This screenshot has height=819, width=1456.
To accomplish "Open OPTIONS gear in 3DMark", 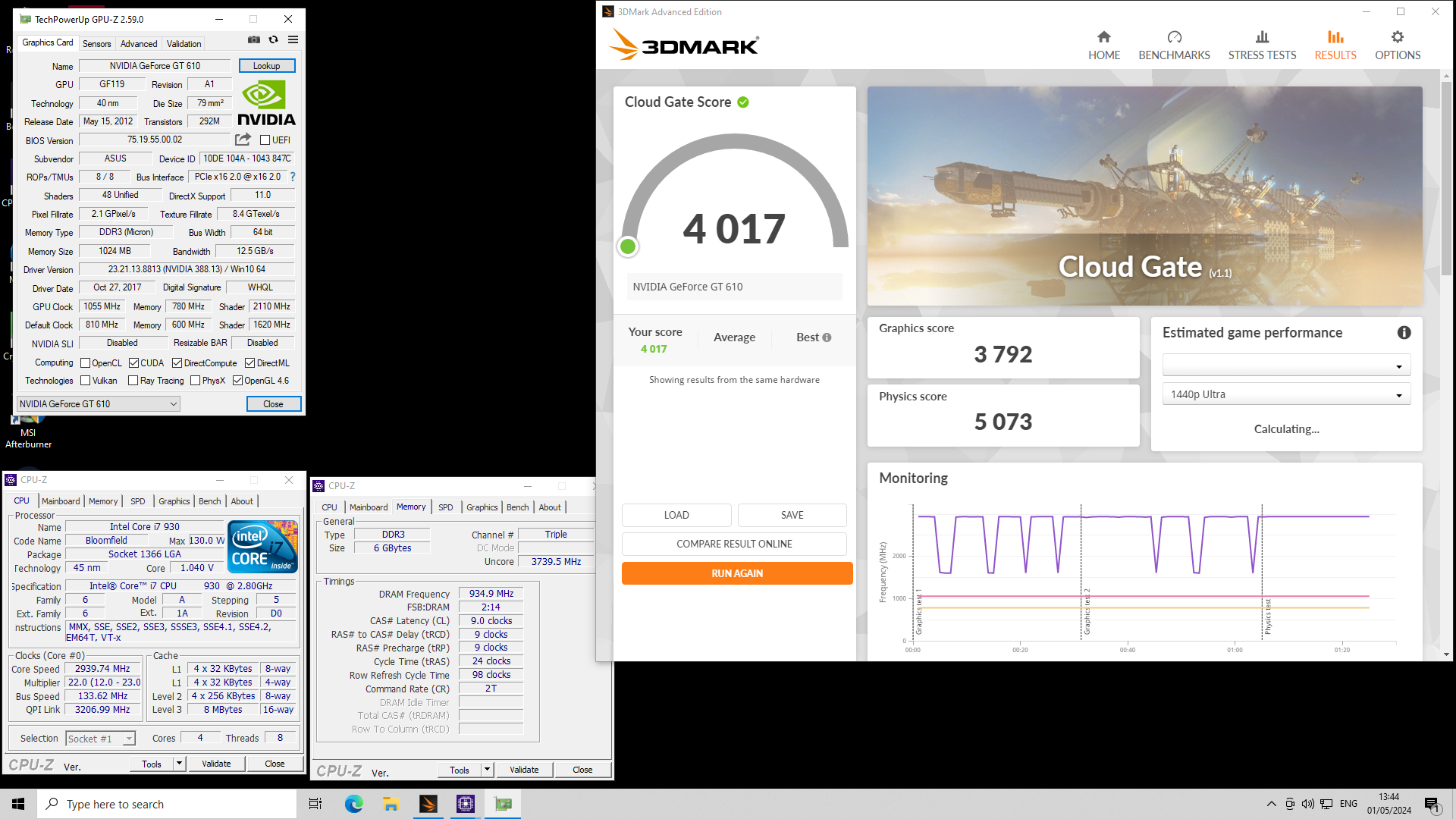I will tap(1398, 45).
